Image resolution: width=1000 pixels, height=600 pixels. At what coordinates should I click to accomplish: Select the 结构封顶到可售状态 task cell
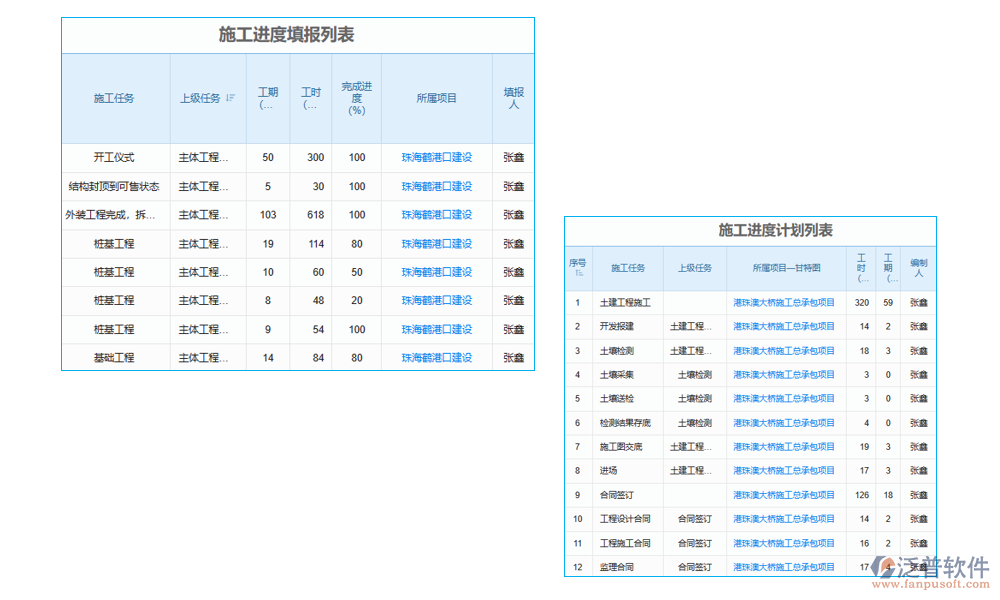pos(115,186)
